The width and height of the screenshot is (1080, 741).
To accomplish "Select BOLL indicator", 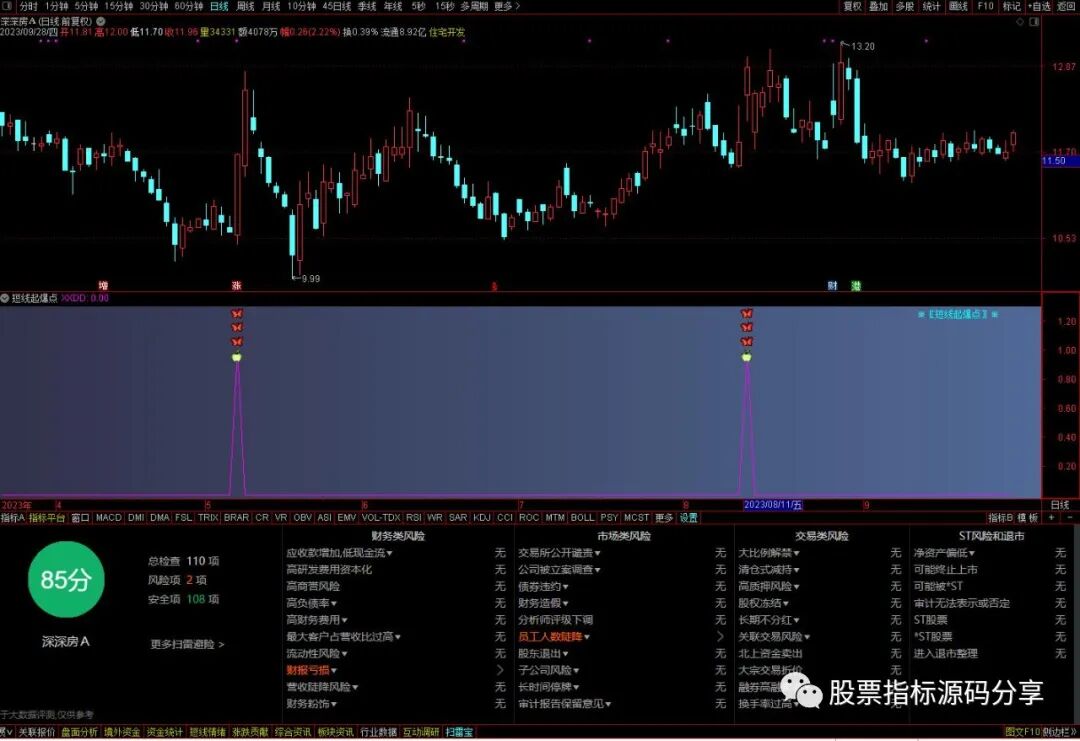I will pyautogui.click(x=582, y=517).
